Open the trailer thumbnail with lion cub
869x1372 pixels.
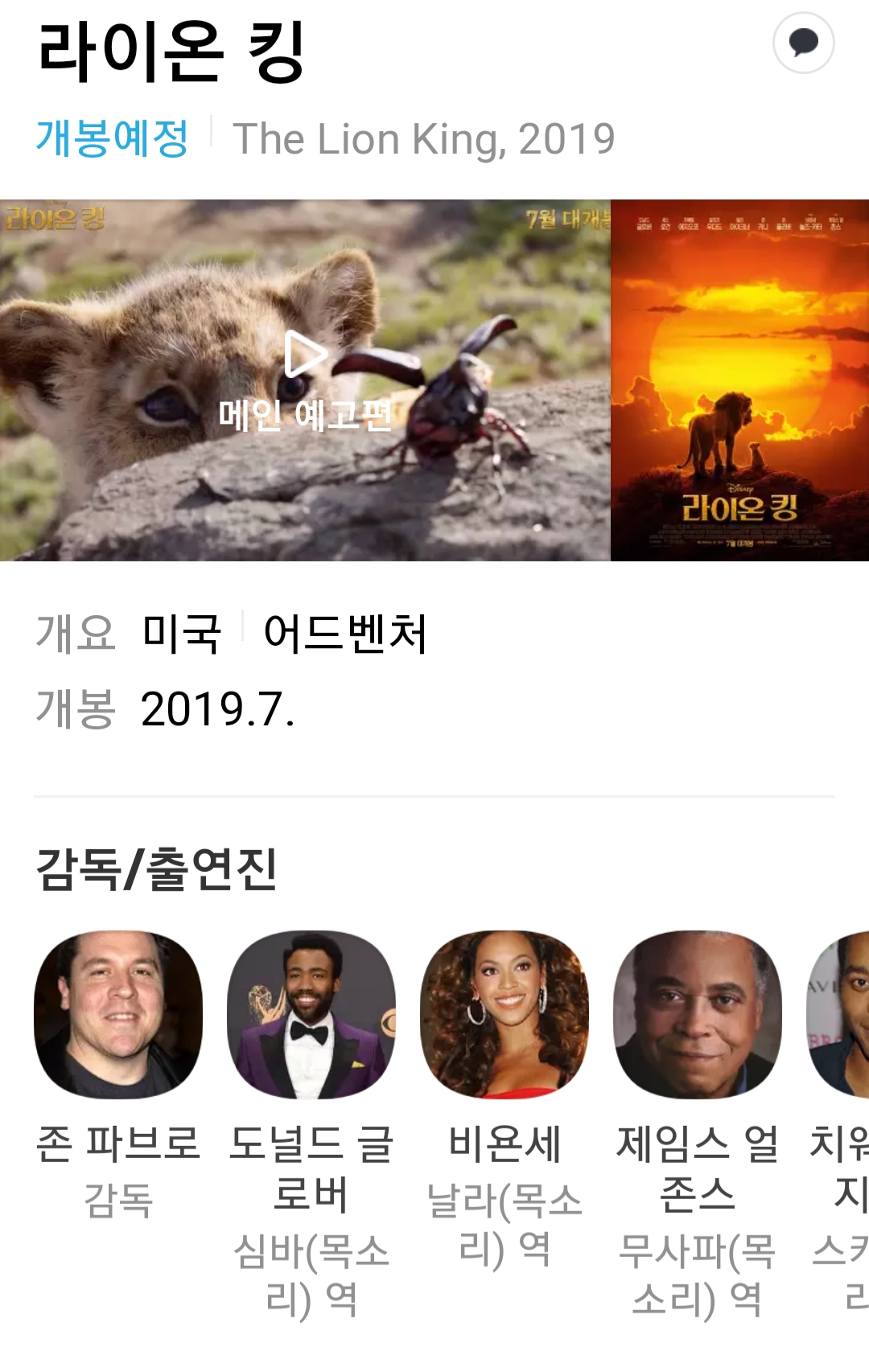point(305,380)
